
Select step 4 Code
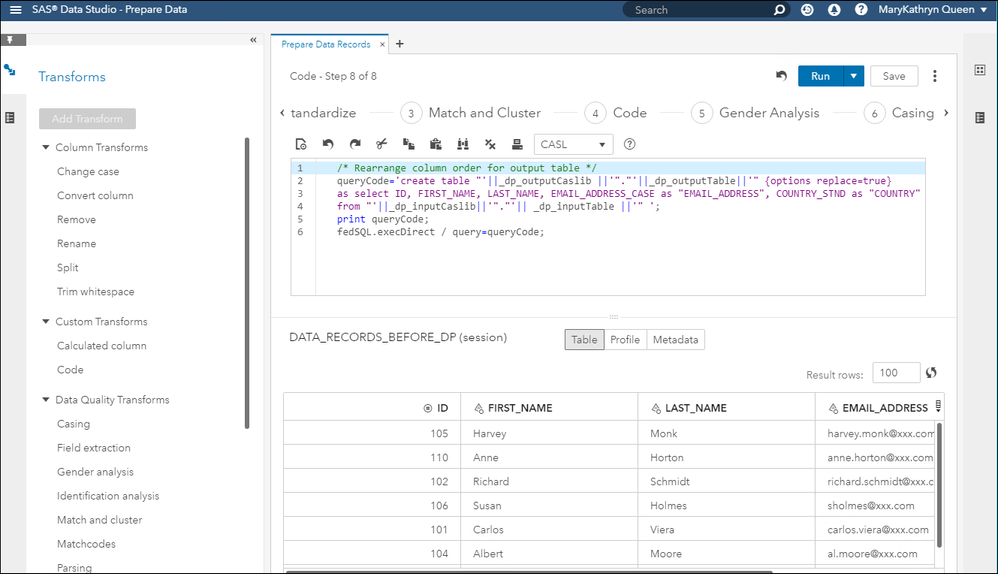coord(615,113)
